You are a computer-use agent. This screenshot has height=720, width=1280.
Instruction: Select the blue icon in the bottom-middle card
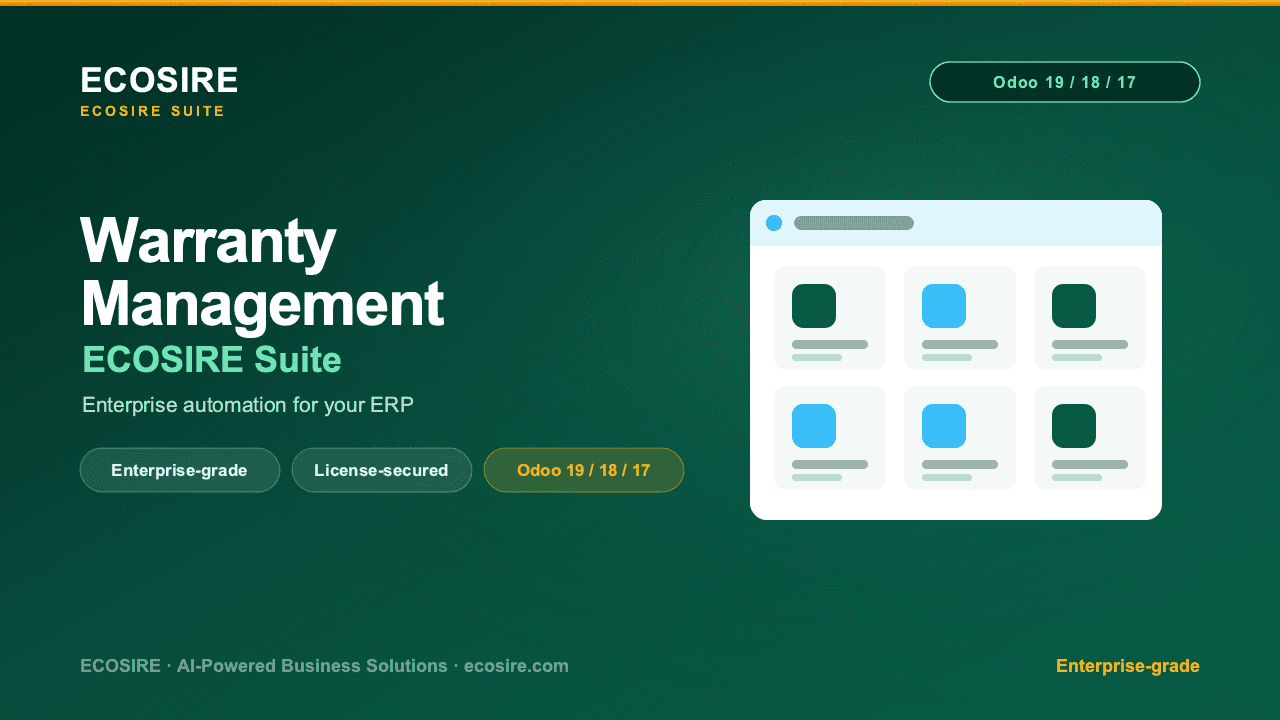pos(944,426)
